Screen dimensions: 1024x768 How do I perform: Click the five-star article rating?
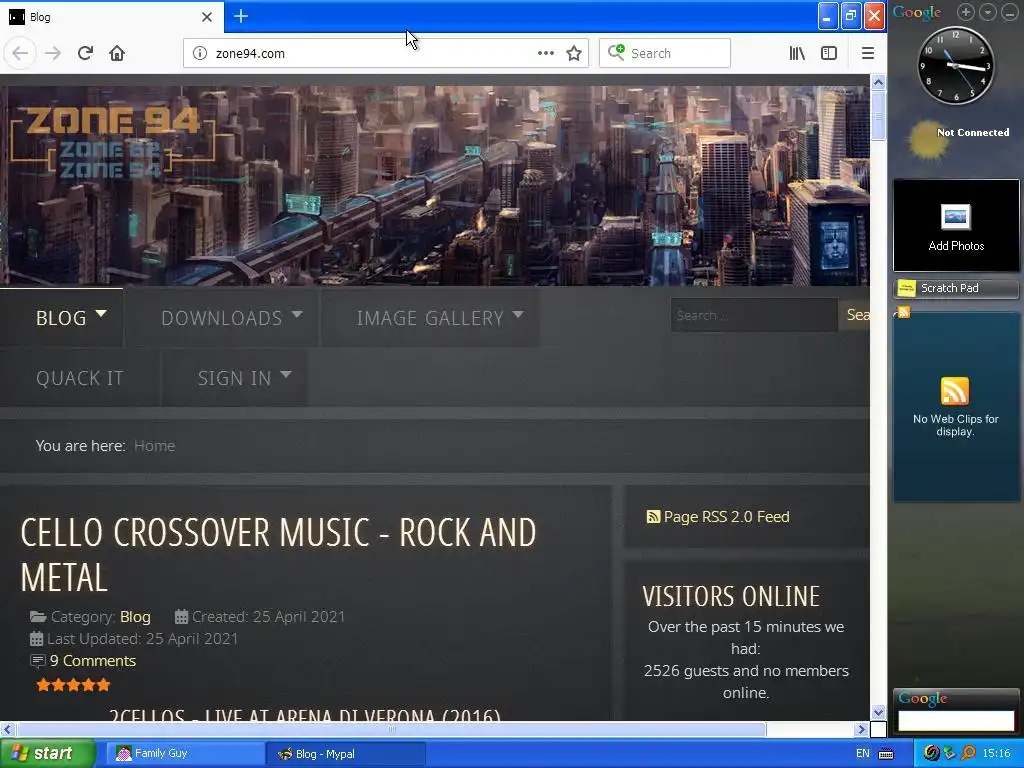(73, 685)
